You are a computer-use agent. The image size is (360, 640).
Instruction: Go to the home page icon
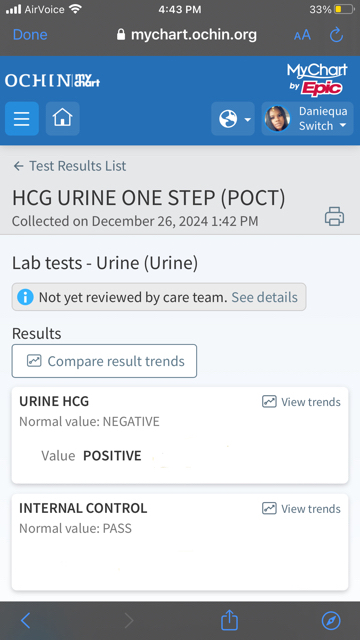(62, 118)
